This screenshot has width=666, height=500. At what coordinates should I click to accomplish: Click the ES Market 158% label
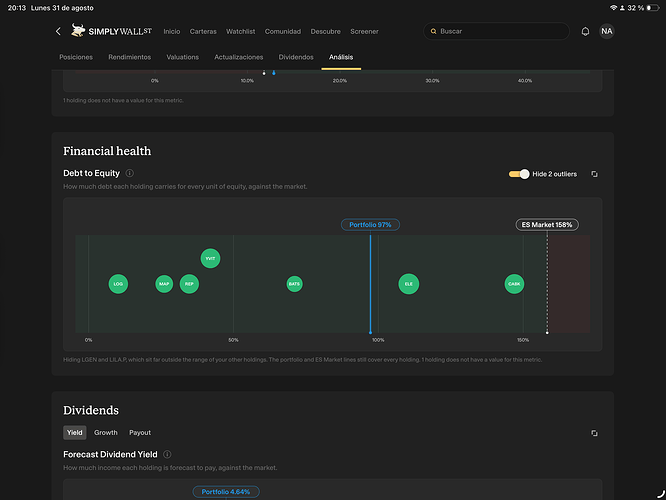(x=547, y=225)
